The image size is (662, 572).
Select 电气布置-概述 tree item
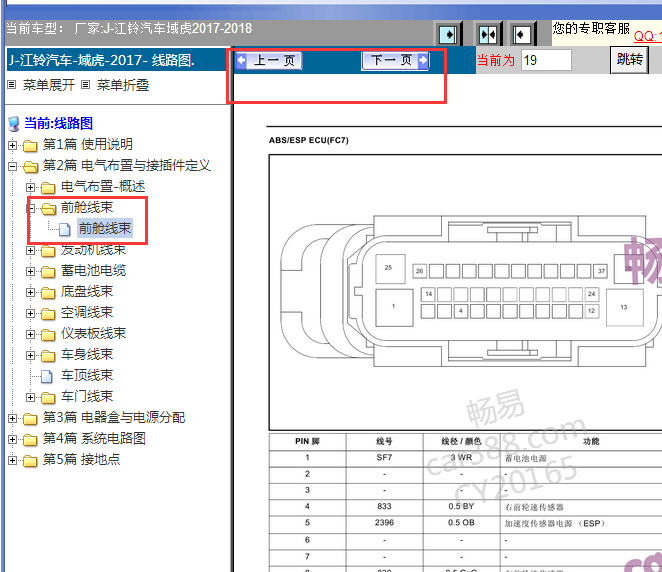coord(103,186)
